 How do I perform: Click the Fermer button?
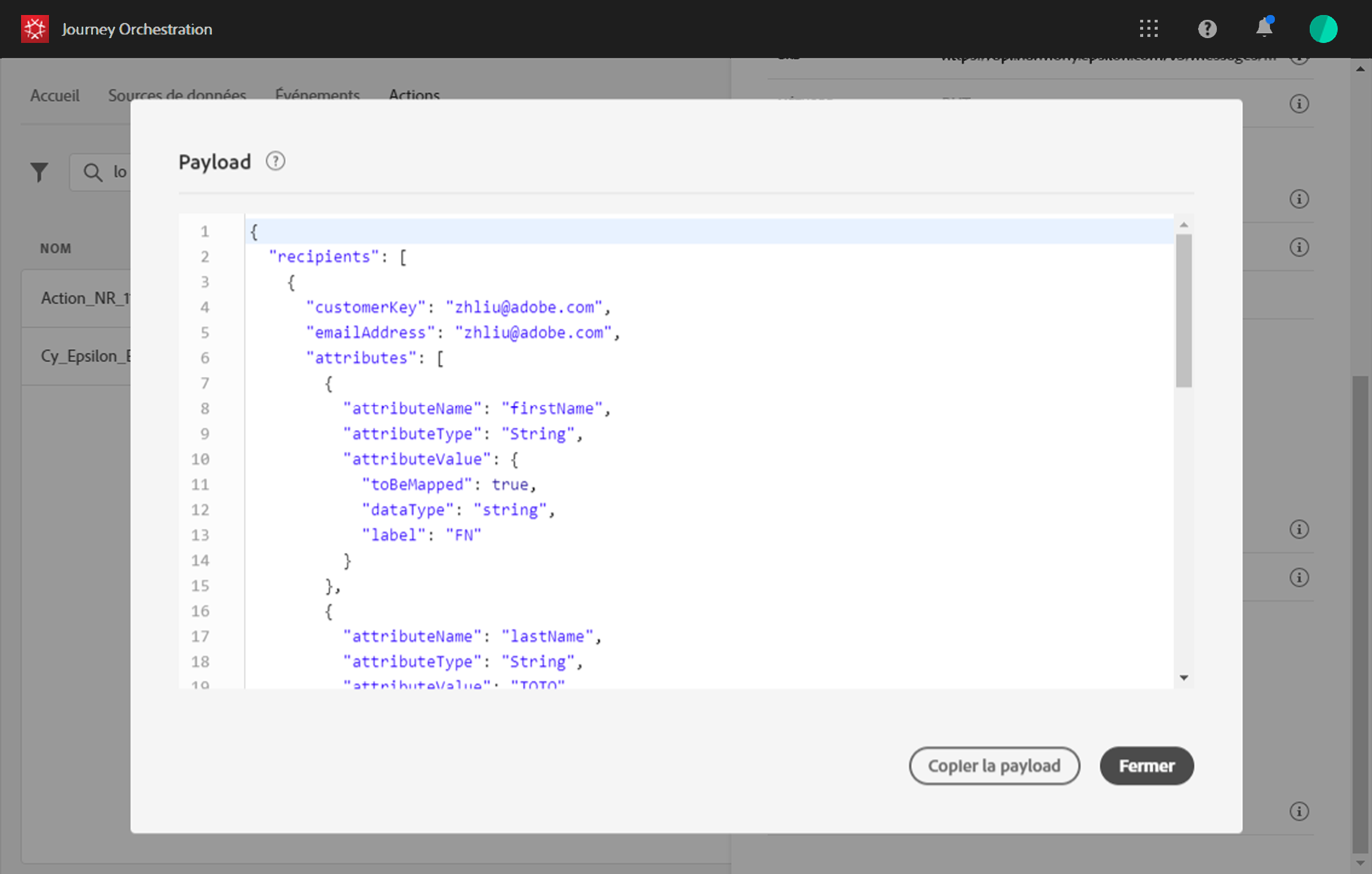click(1146, 765)
